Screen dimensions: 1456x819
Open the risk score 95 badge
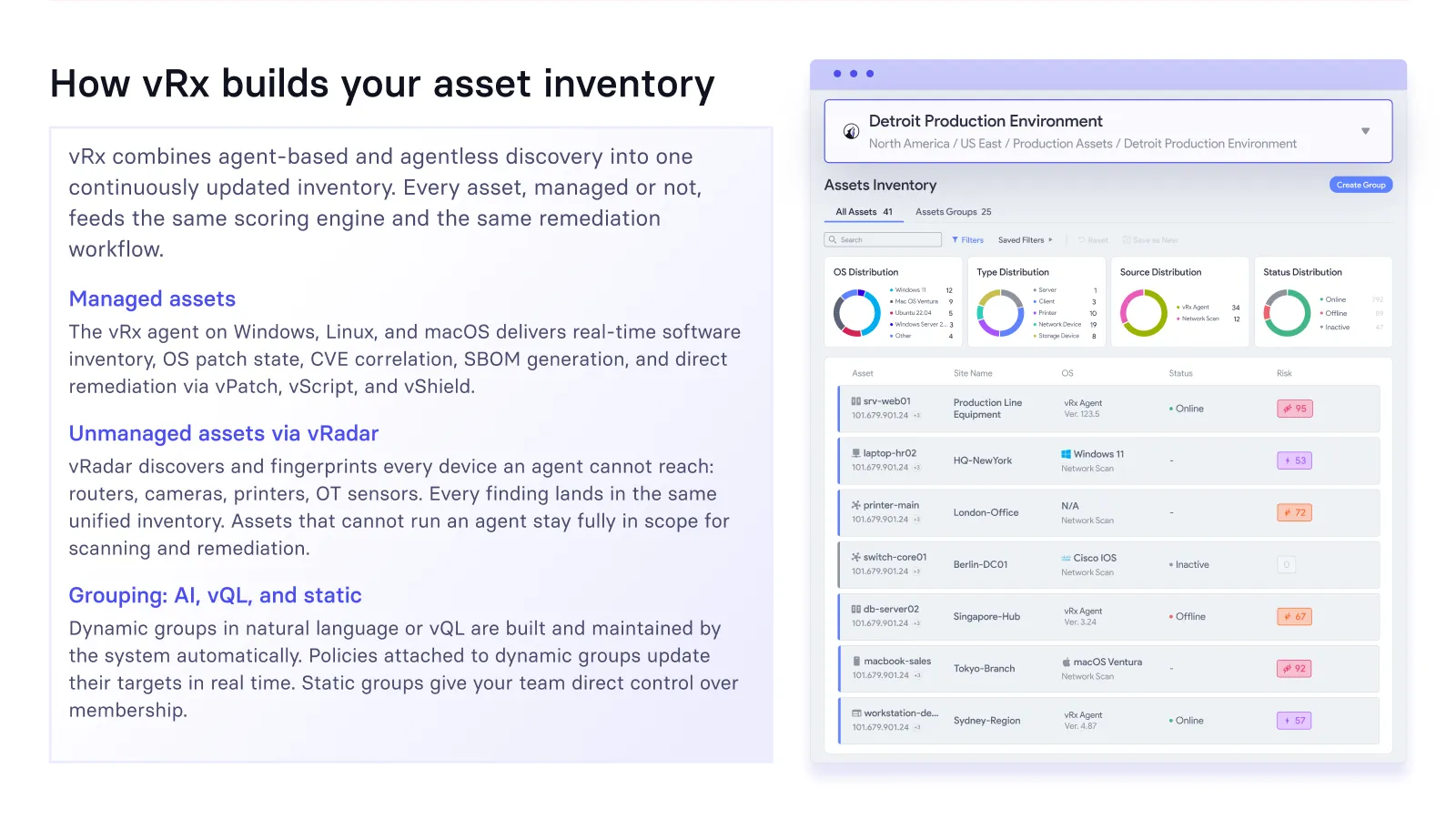pyautogui.click(x=1295, y=409)
